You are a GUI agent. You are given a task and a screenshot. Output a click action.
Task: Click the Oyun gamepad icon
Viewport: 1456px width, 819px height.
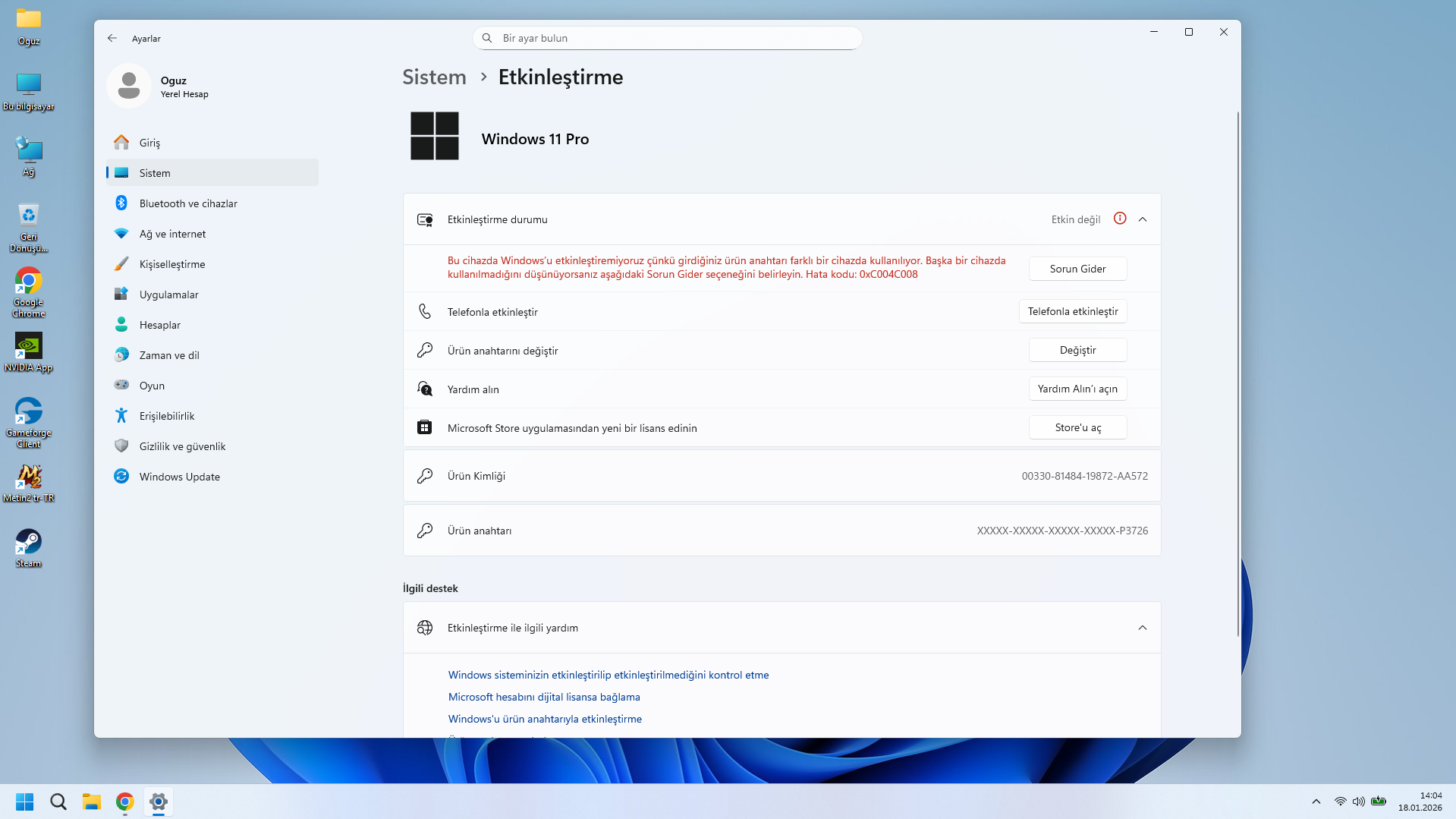(121, 385)
